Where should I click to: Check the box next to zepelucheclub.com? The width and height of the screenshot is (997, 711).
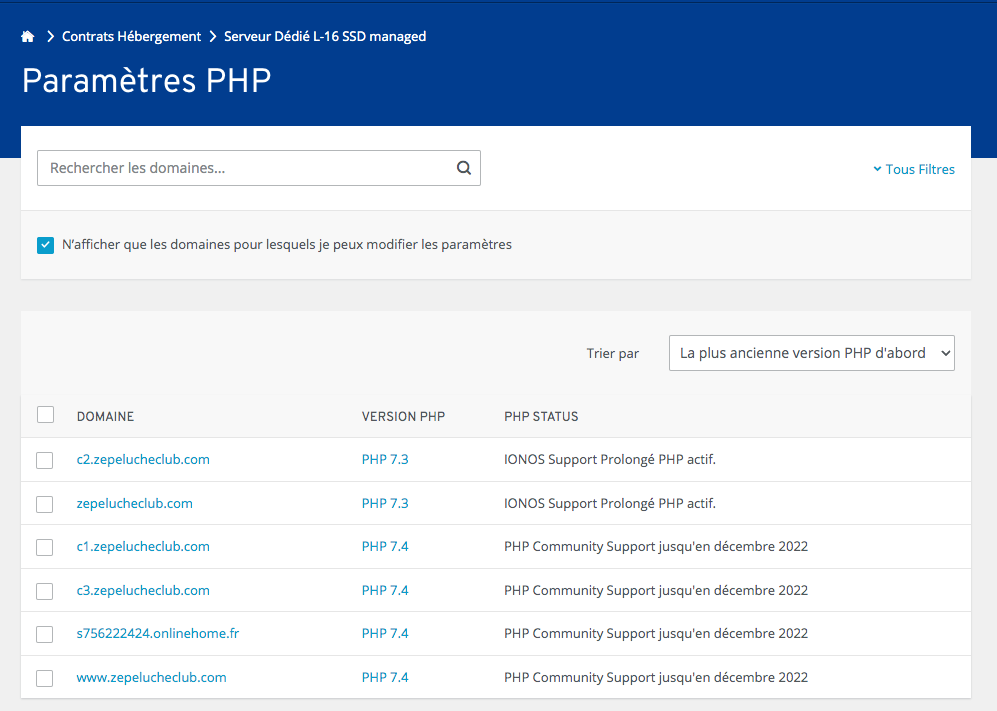point(45,504)
